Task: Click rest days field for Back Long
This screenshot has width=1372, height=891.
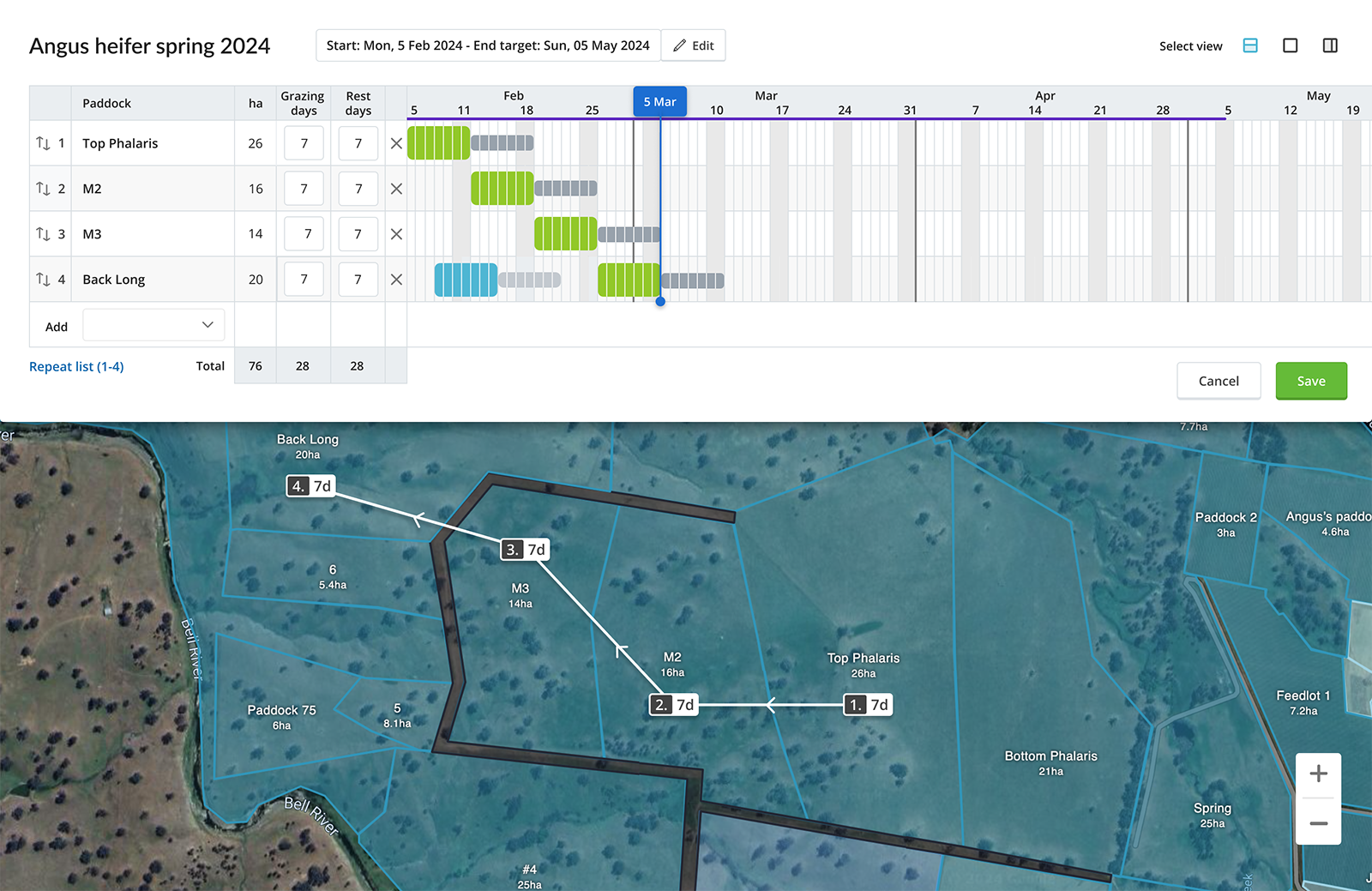Action: [x=358, y=280]
